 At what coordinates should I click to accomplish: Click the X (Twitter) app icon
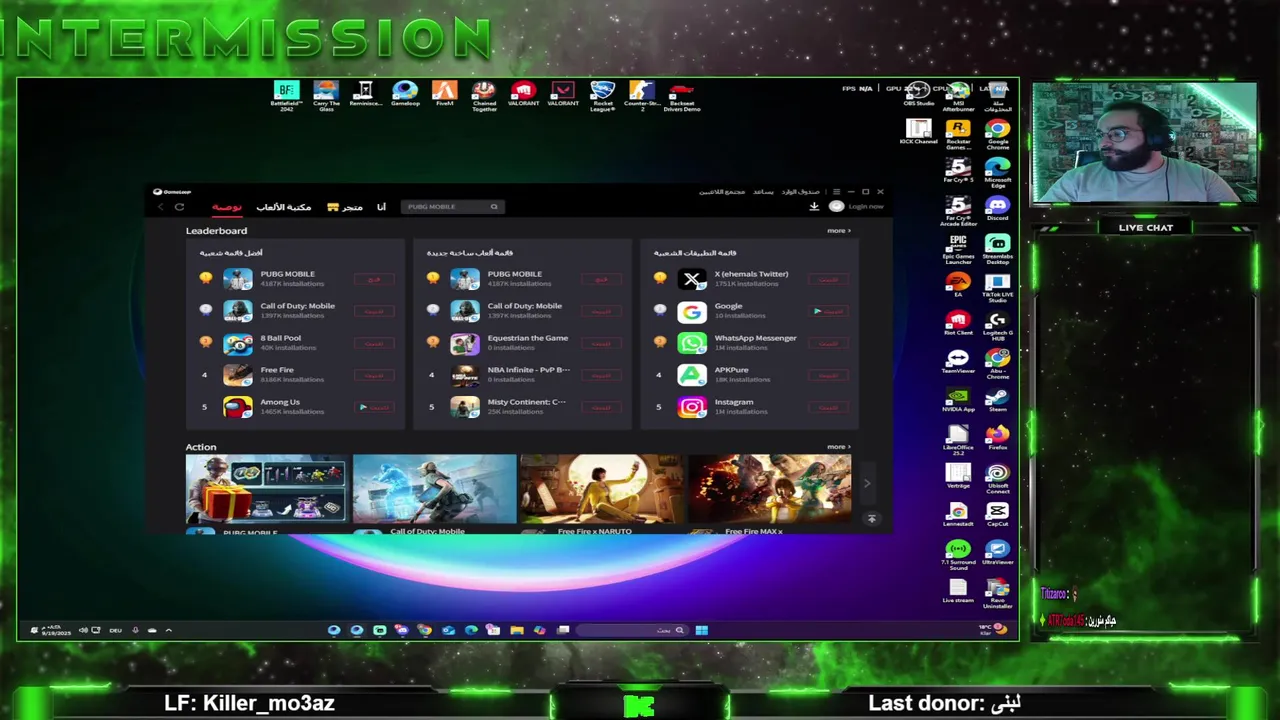pyautogui.click(x=691, y=279)
